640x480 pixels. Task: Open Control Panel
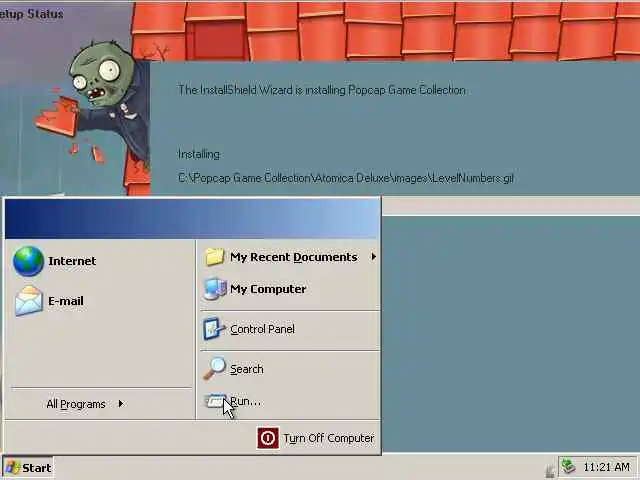coord(290,329)
